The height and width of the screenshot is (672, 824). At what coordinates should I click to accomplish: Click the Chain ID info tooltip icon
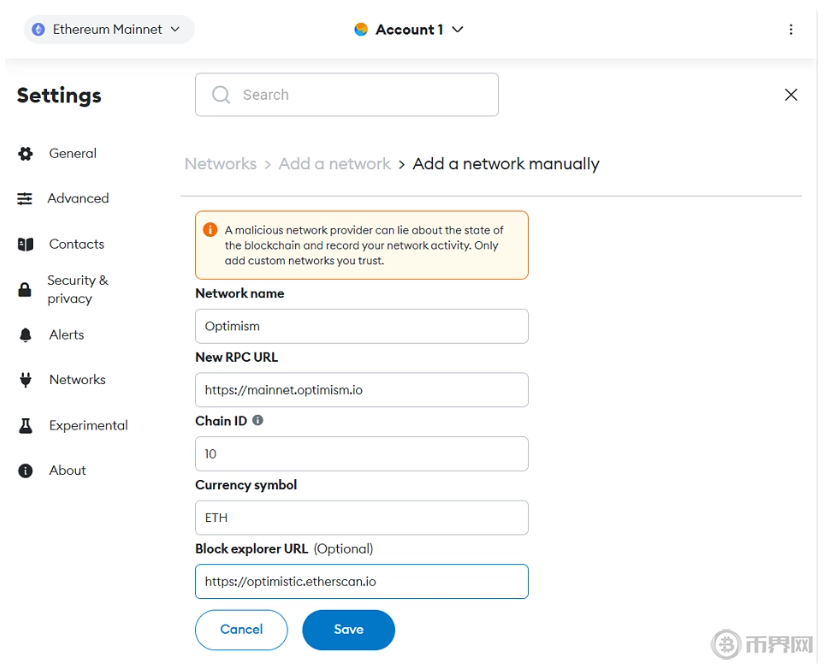coord(258,421)
